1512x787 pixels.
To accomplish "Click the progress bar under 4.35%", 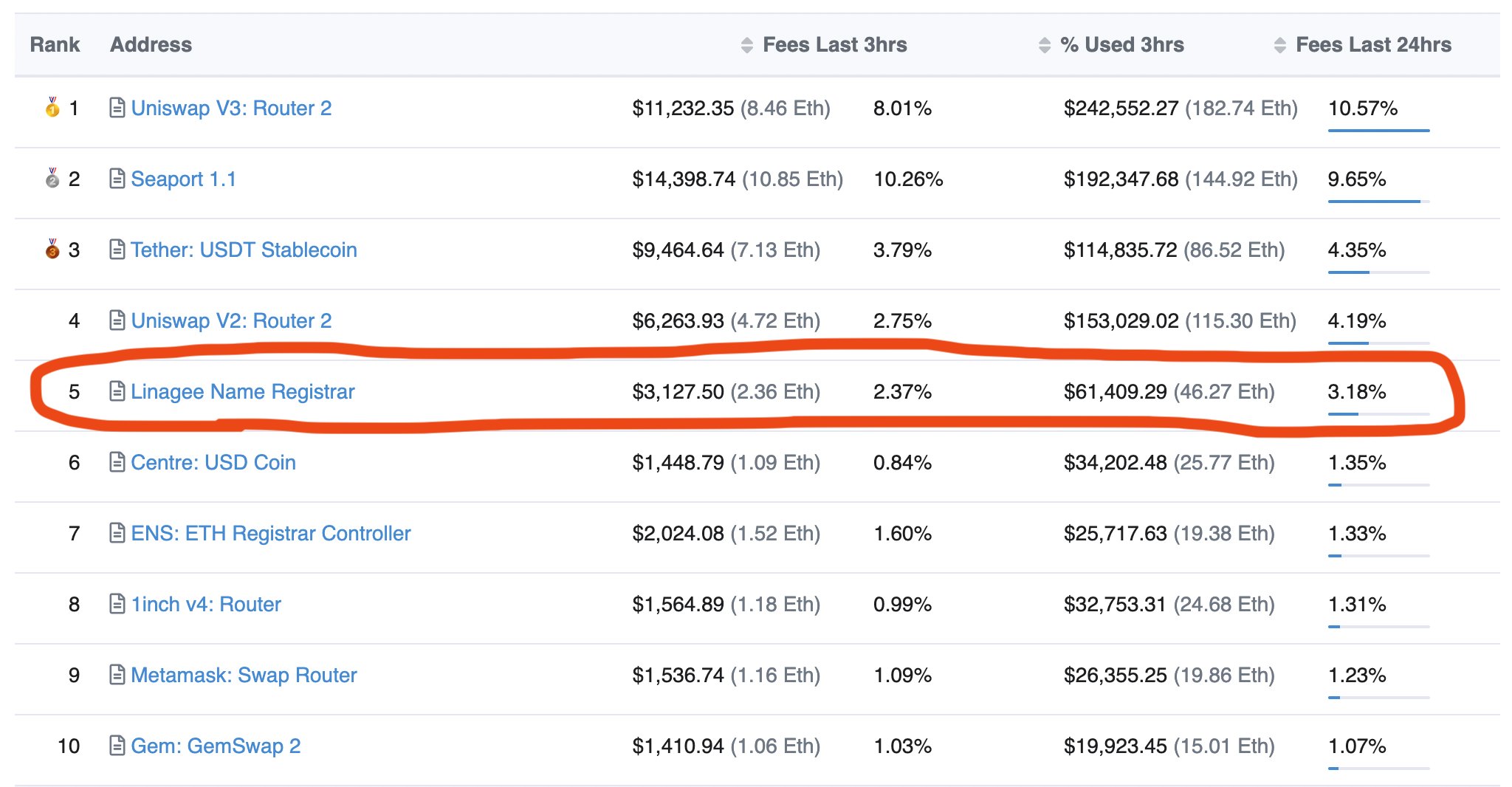I will coord(1378,272).
